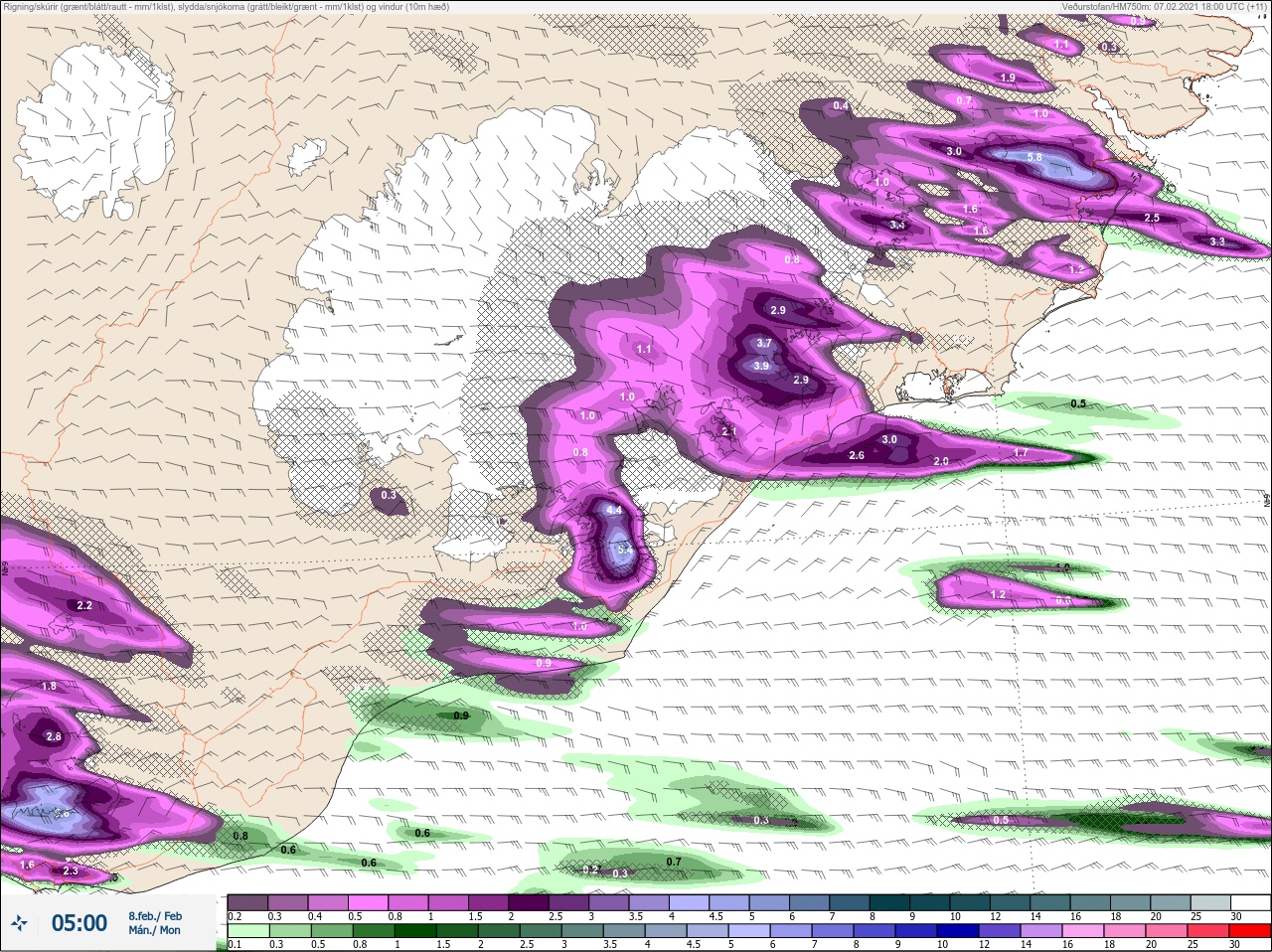Click the 3.7 precipitation value on the map
Viewport: 1272px width, 952px height.
(x=764, y=343)
